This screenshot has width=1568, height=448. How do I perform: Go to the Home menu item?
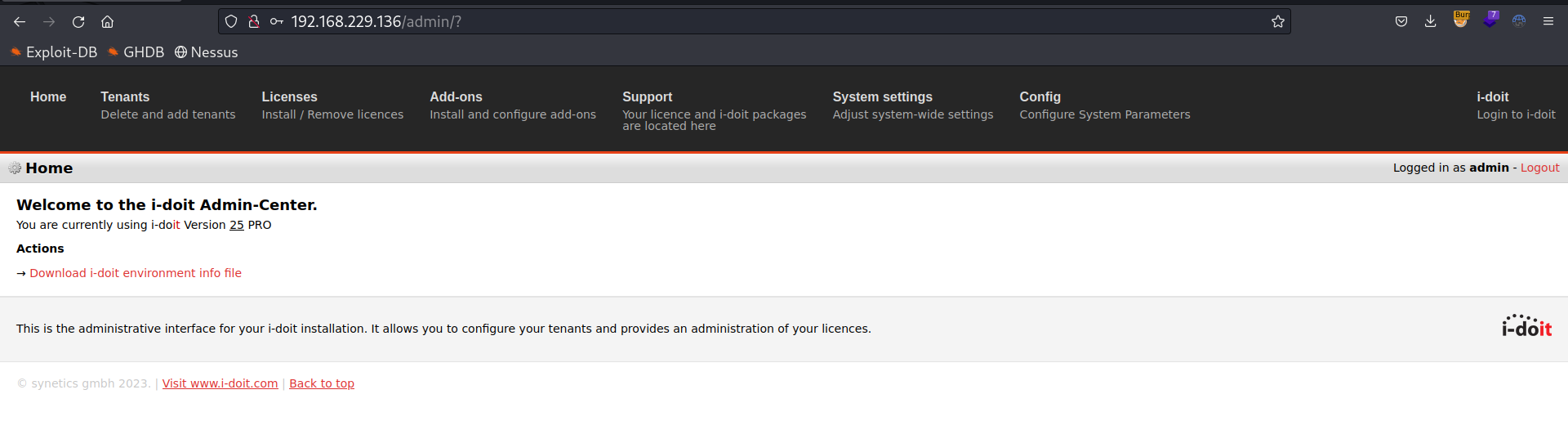point(48,96)
